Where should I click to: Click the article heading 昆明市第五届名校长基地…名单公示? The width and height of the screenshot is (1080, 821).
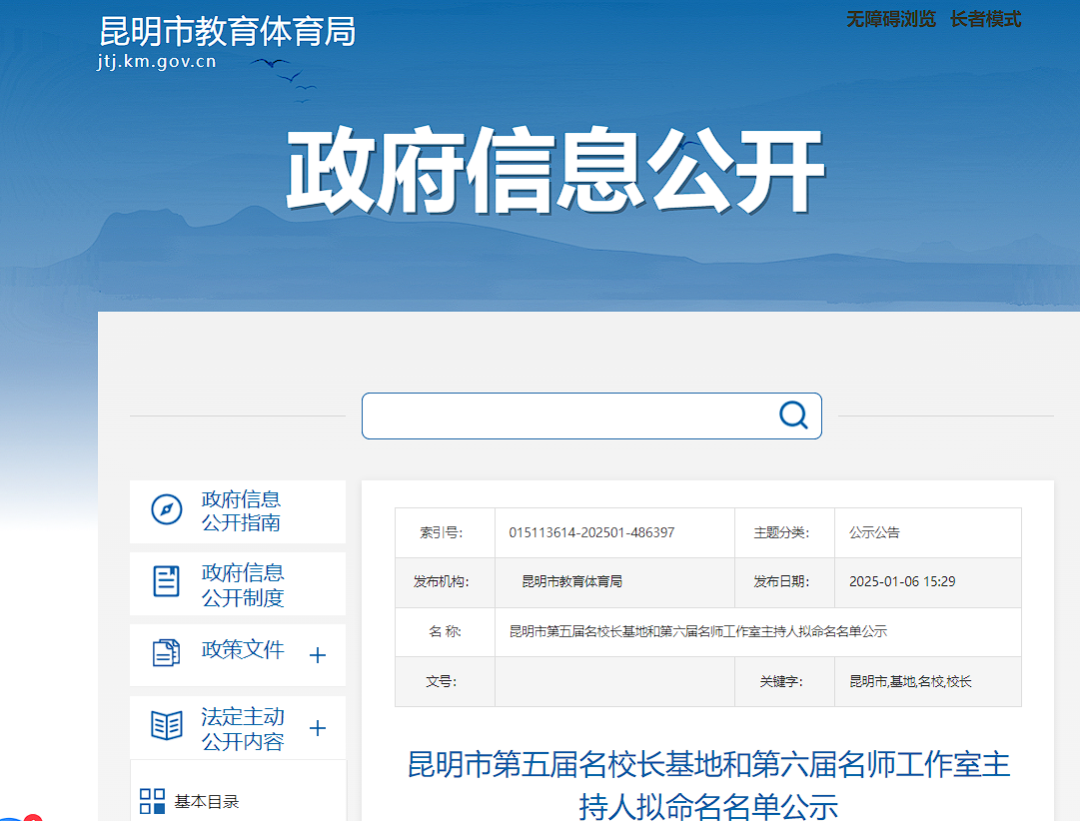coord(708,785)
